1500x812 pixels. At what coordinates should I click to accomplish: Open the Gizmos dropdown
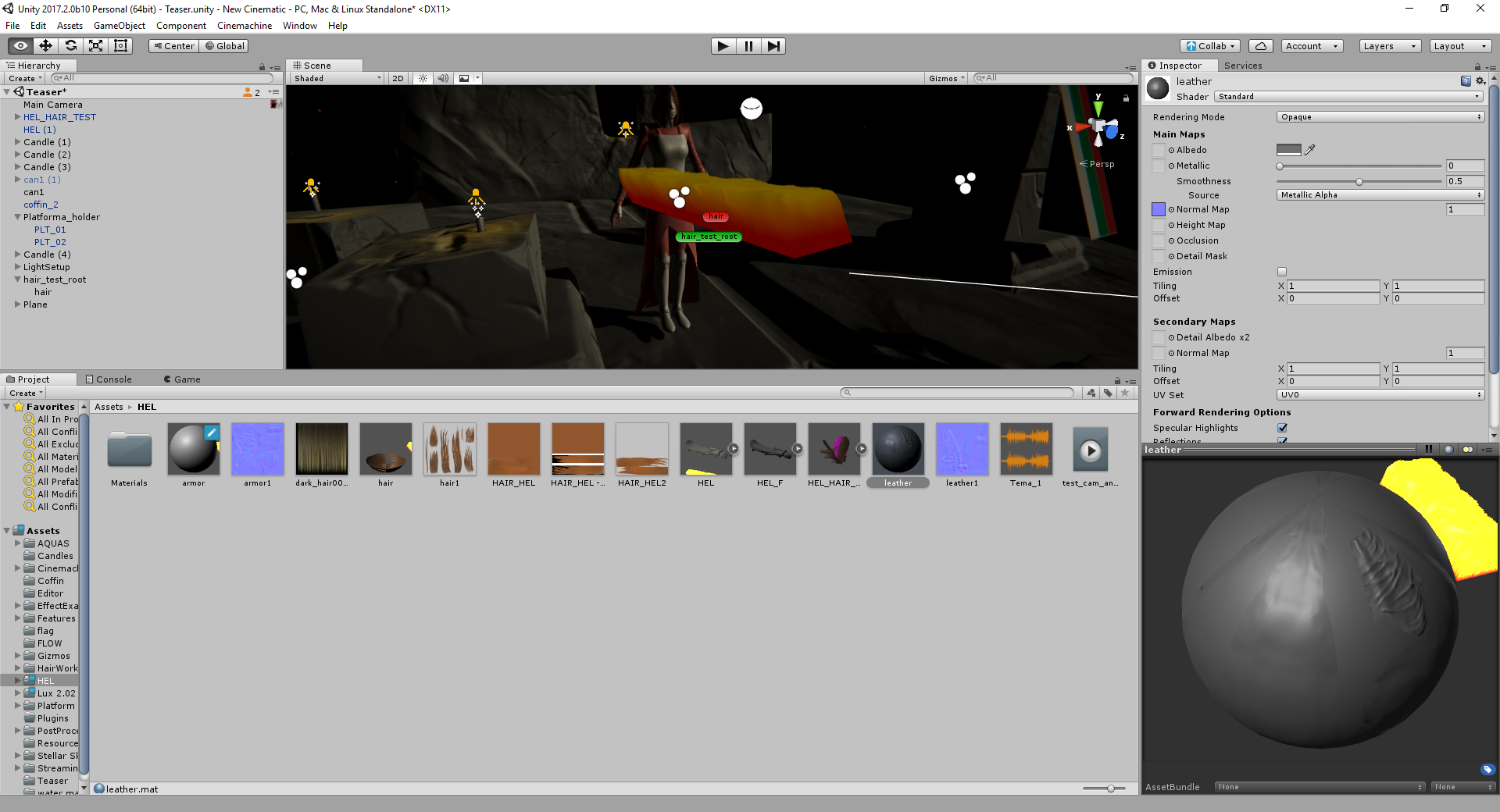pyautogui.click(x=947, y=78)
